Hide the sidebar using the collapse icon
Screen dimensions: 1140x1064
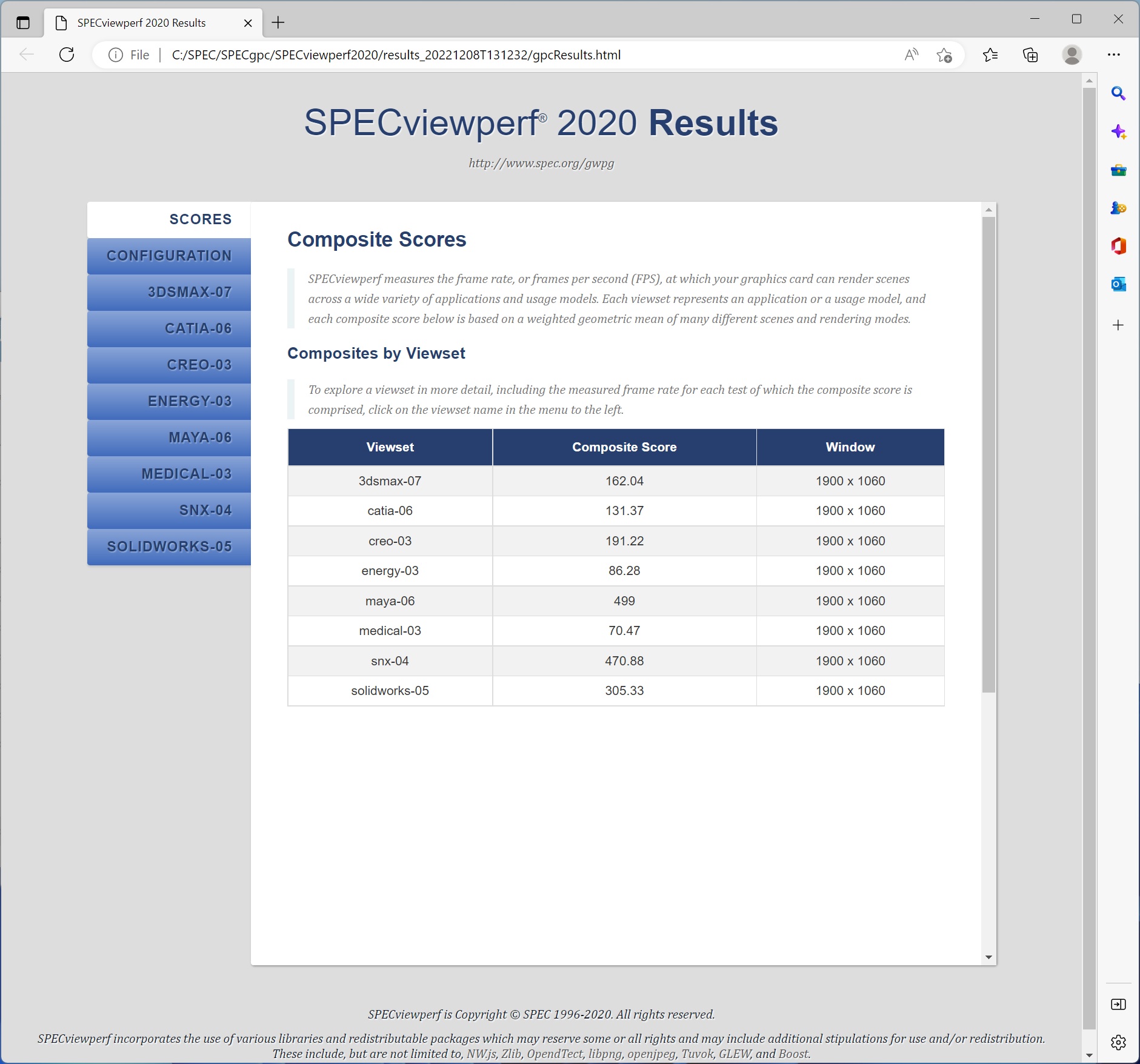[x=1118, y=1005]
